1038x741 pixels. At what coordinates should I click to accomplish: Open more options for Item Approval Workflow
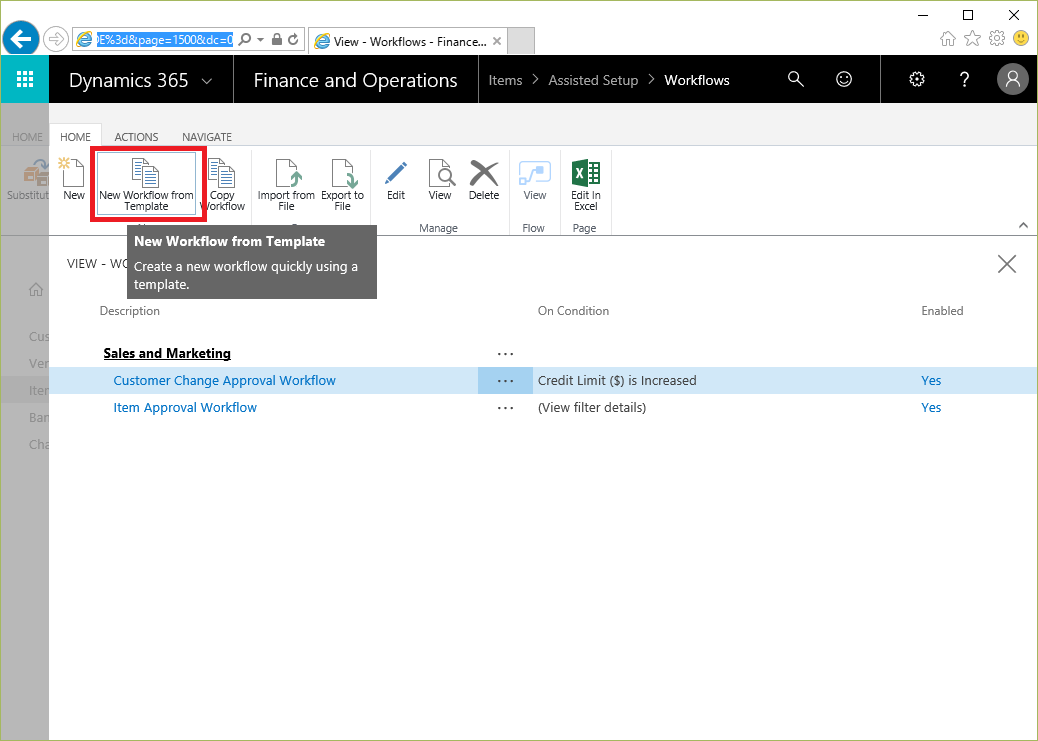click(505, 408)
